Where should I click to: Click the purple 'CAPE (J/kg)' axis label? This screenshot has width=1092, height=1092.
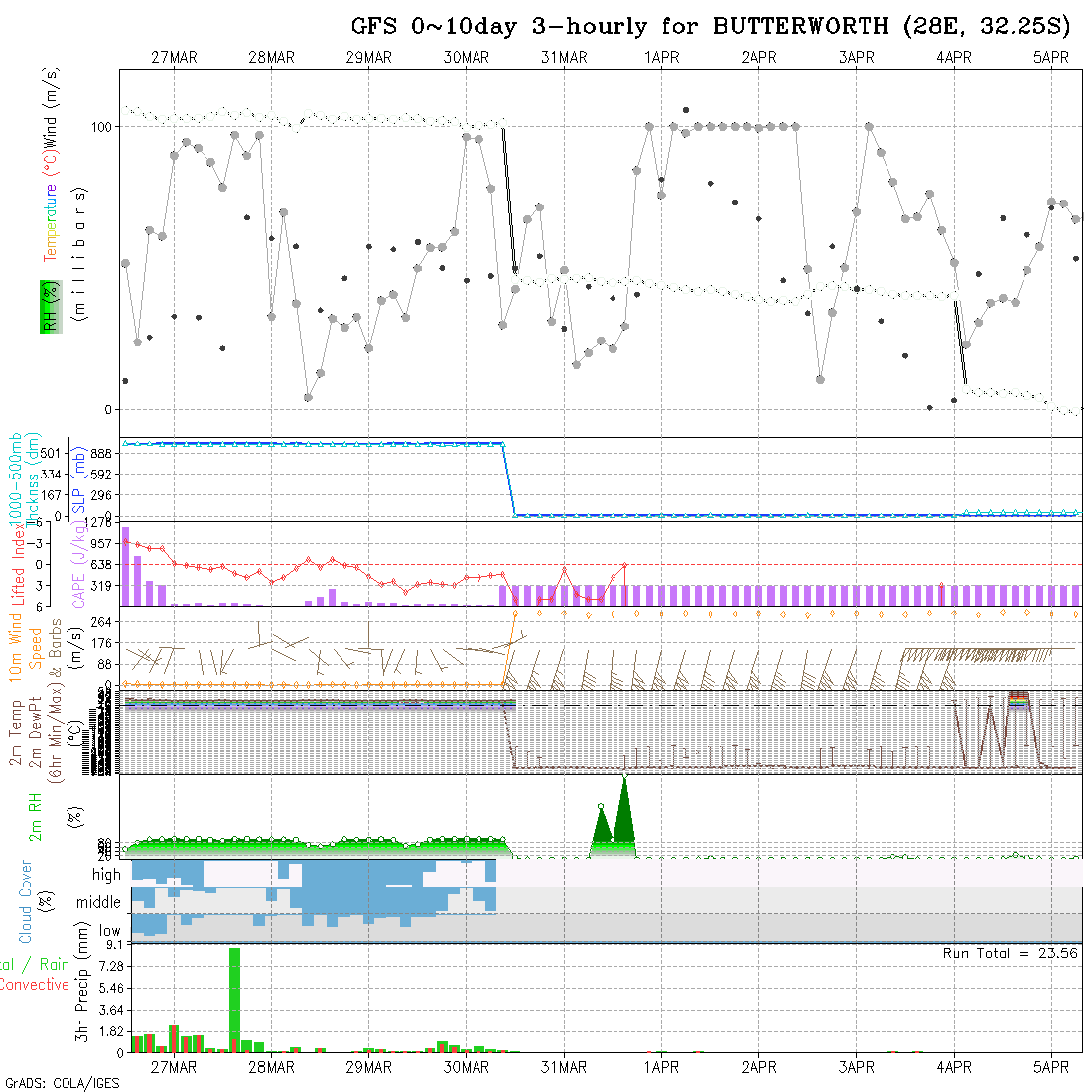click(77, 564)
